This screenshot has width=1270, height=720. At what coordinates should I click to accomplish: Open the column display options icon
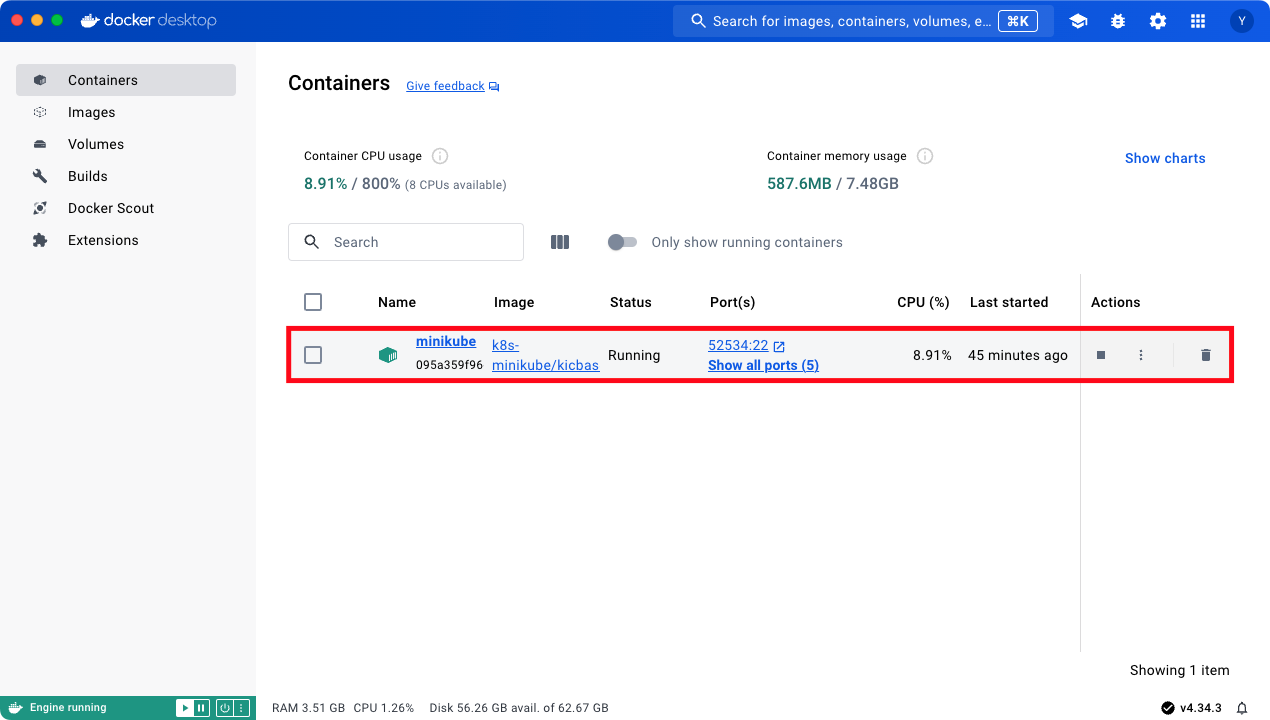pyautogui.click(x=560, y=242)
